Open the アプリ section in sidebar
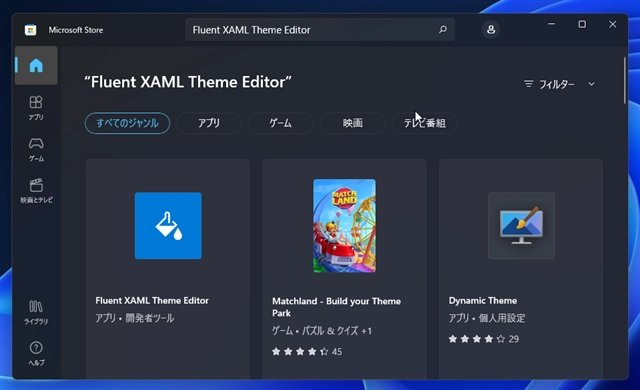Image resolution: width=640 pixels, height=390 pixels. [36, 108]
